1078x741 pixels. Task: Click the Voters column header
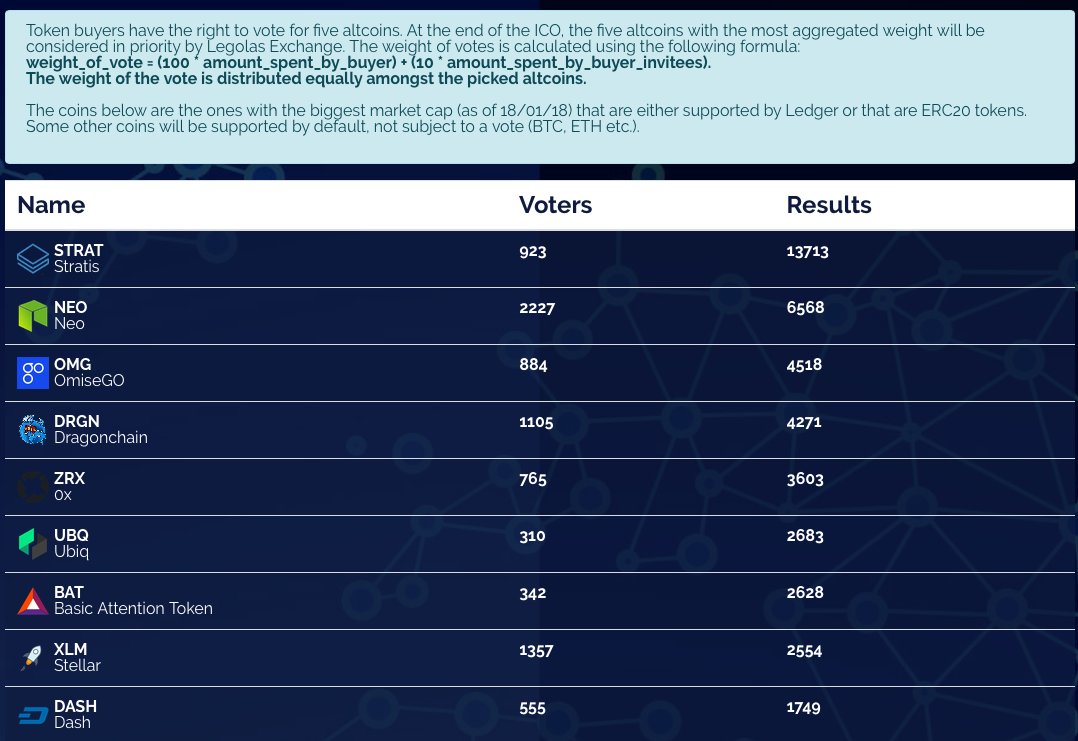(x=555, y=205)
